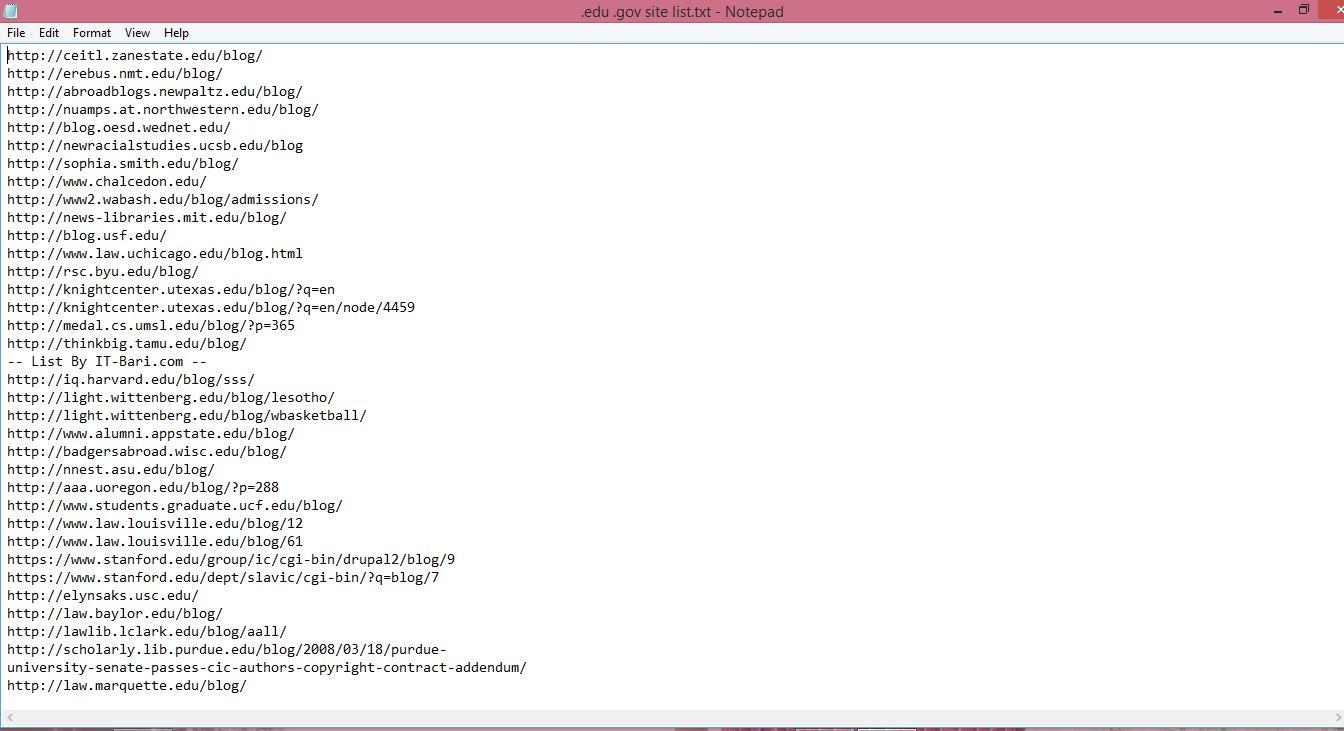Place cursor on the ceitl.zanestate.edu line
The height and width of the screenshot is (731, 1344).
pyautogui.click(x=135, y=56)
